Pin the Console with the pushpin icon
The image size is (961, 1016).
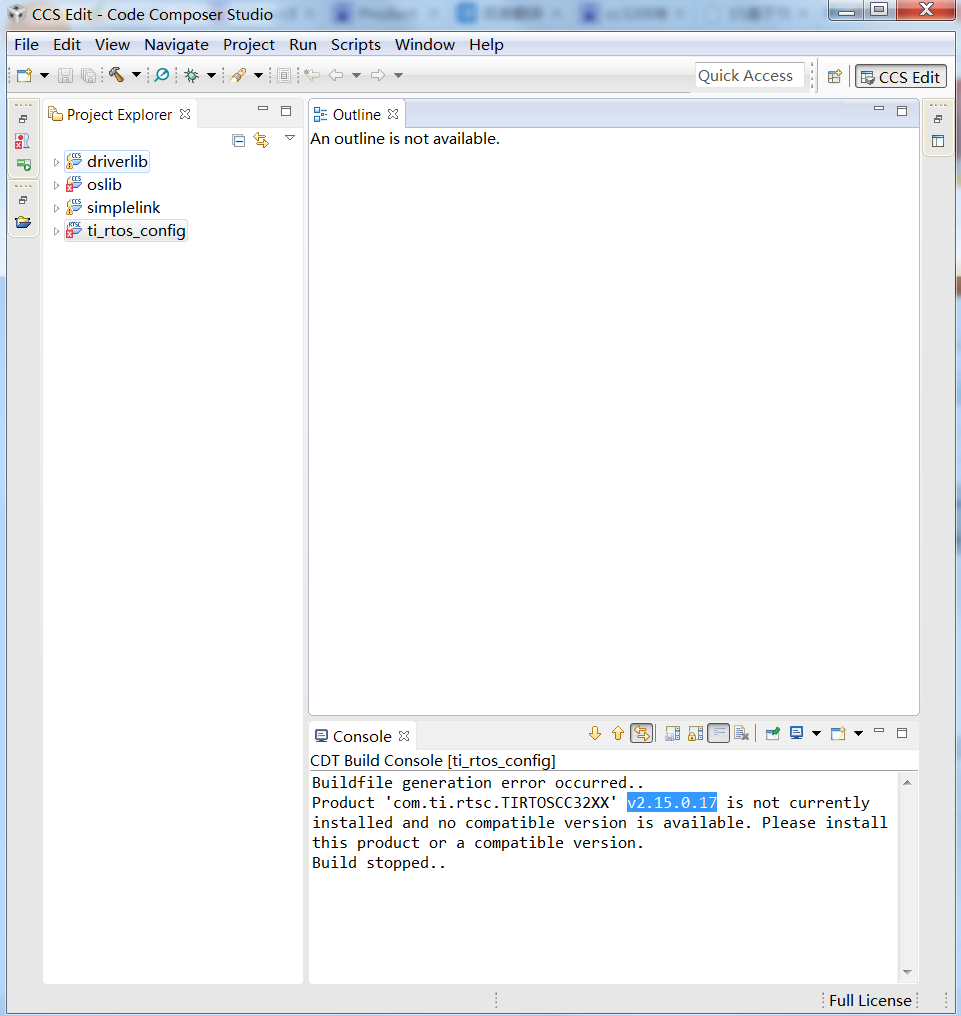pyautogui.click(x=772, y=733)
